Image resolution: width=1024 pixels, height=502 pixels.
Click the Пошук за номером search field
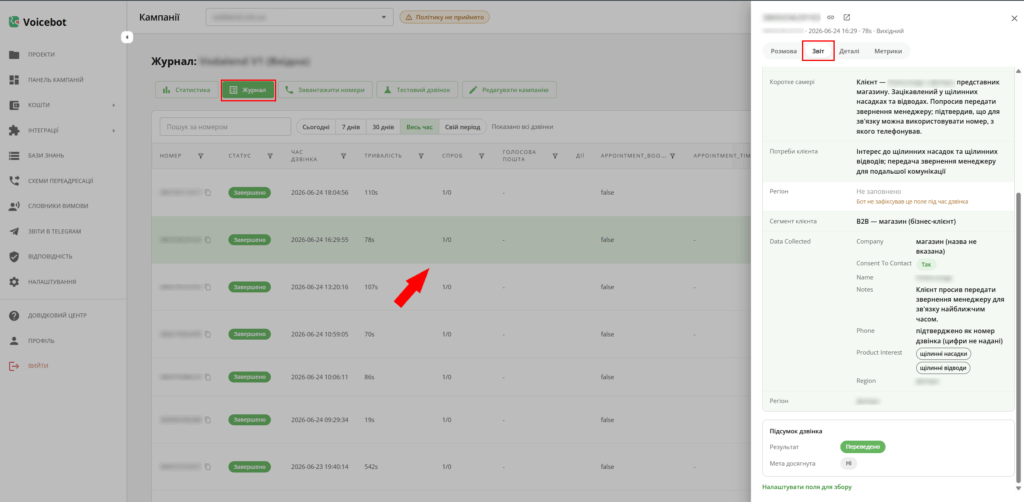[x=225, y=127]
